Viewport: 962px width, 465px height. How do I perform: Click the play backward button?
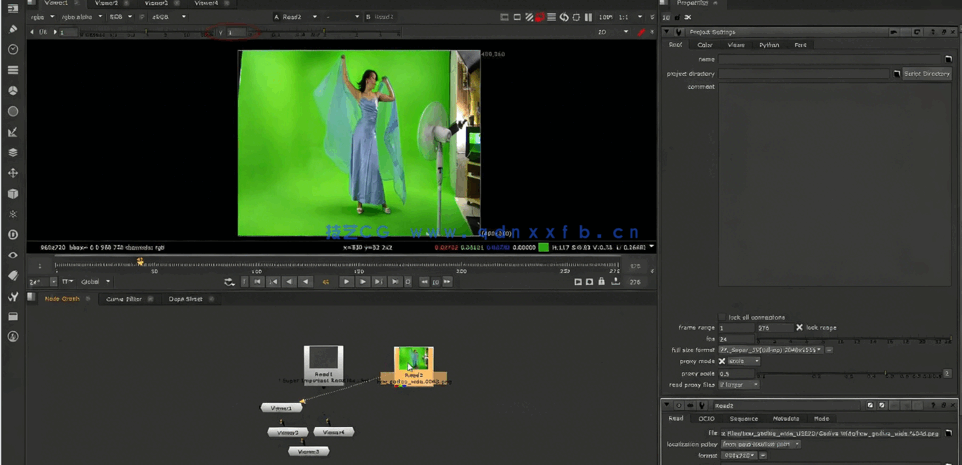click(306, 282)
